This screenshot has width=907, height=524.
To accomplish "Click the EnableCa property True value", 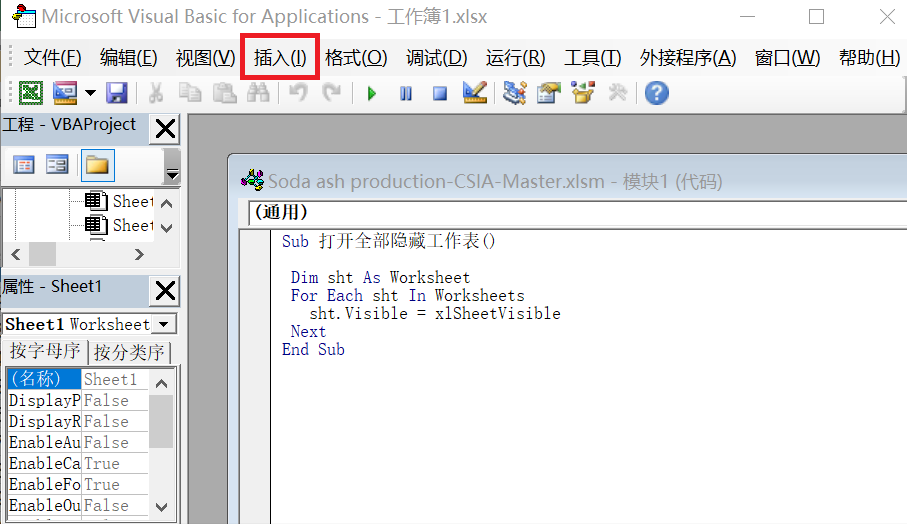I will [x=115, y=463].
